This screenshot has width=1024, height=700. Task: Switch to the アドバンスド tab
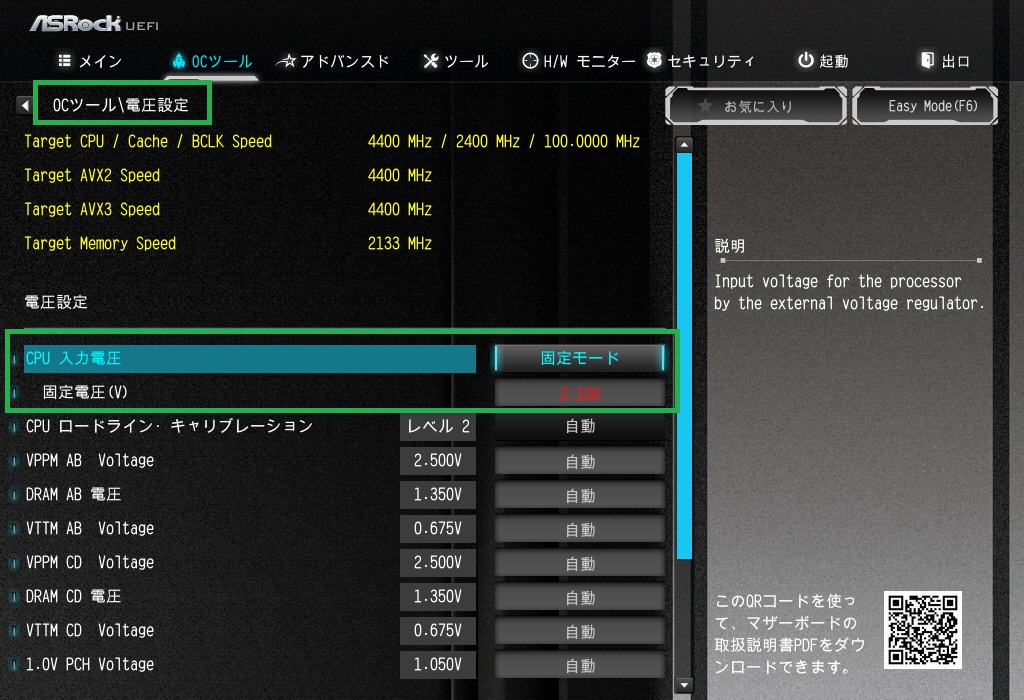(333, 61)
